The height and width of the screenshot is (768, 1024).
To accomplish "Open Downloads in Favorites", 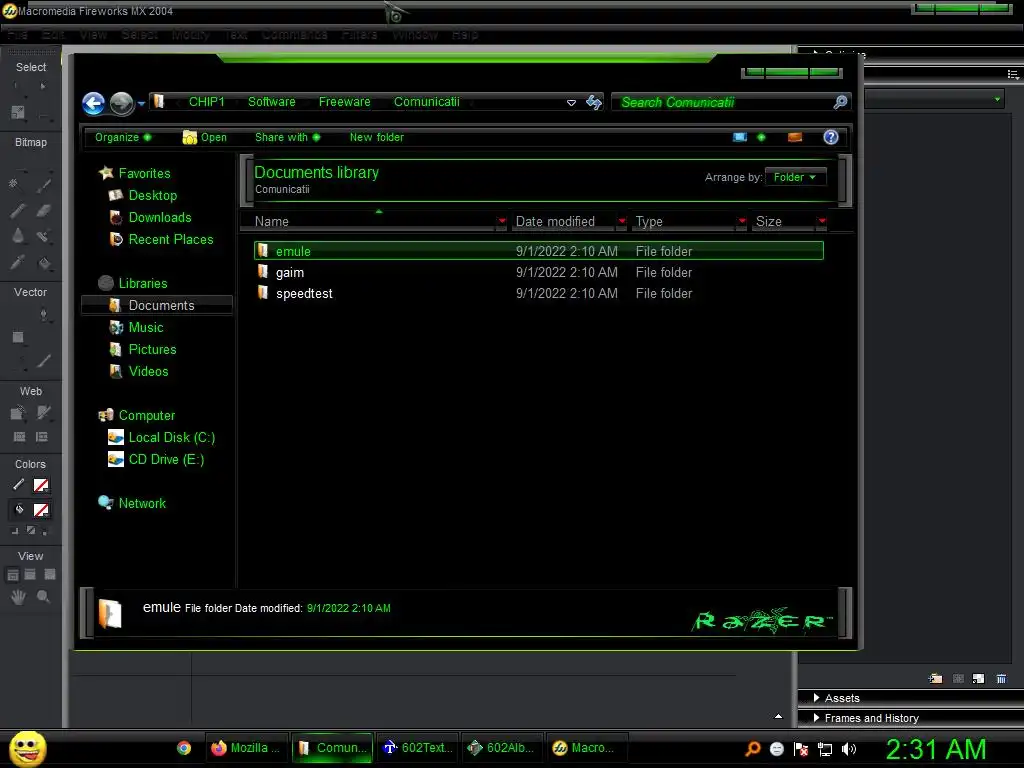I will click(160, 217).
